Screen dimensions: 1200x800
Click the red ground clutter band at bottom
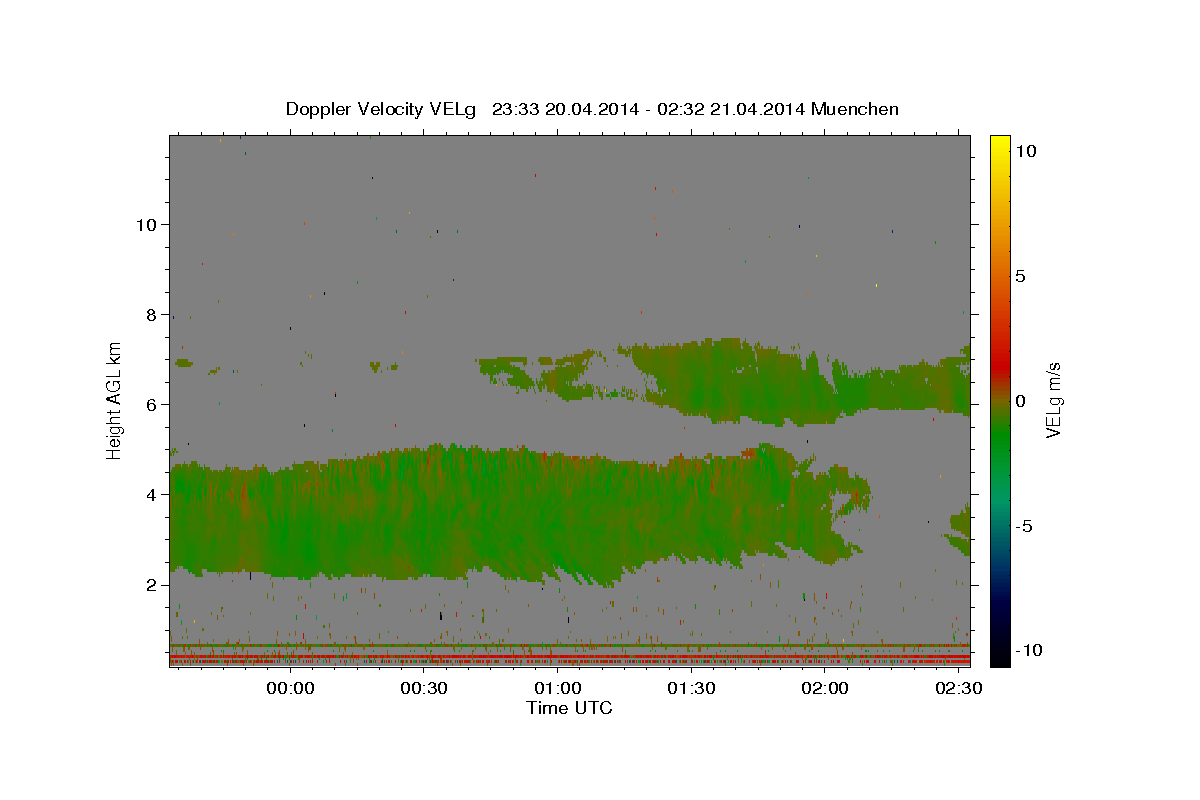click(570, 659)
